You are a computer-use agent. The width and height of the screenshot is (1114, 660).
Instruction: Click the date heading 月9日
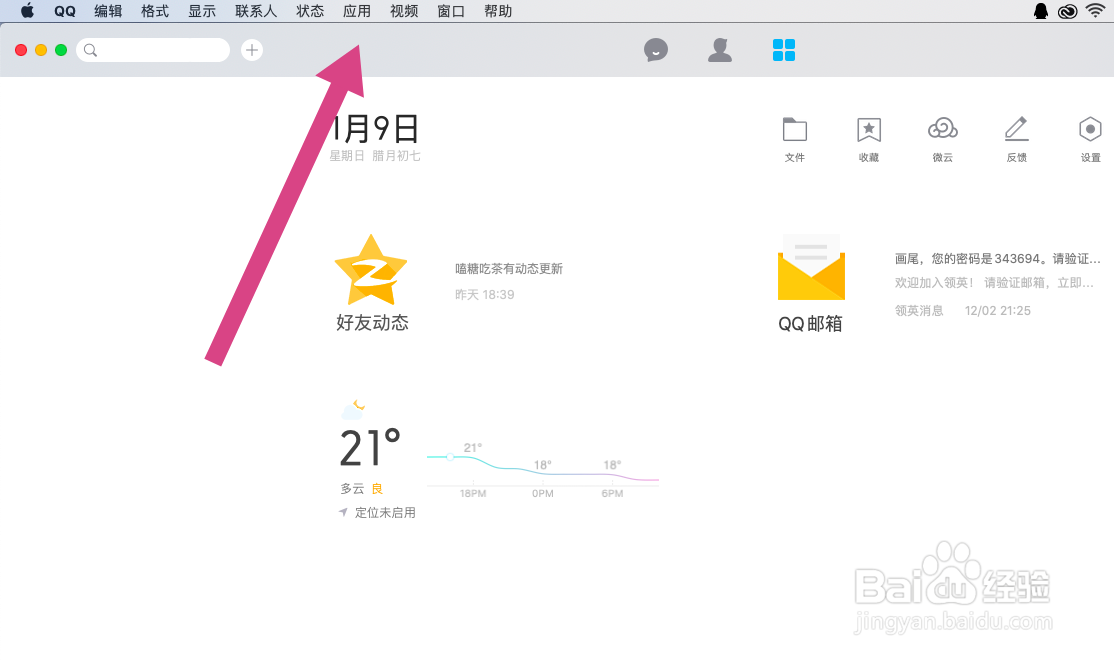coord(376,129)
